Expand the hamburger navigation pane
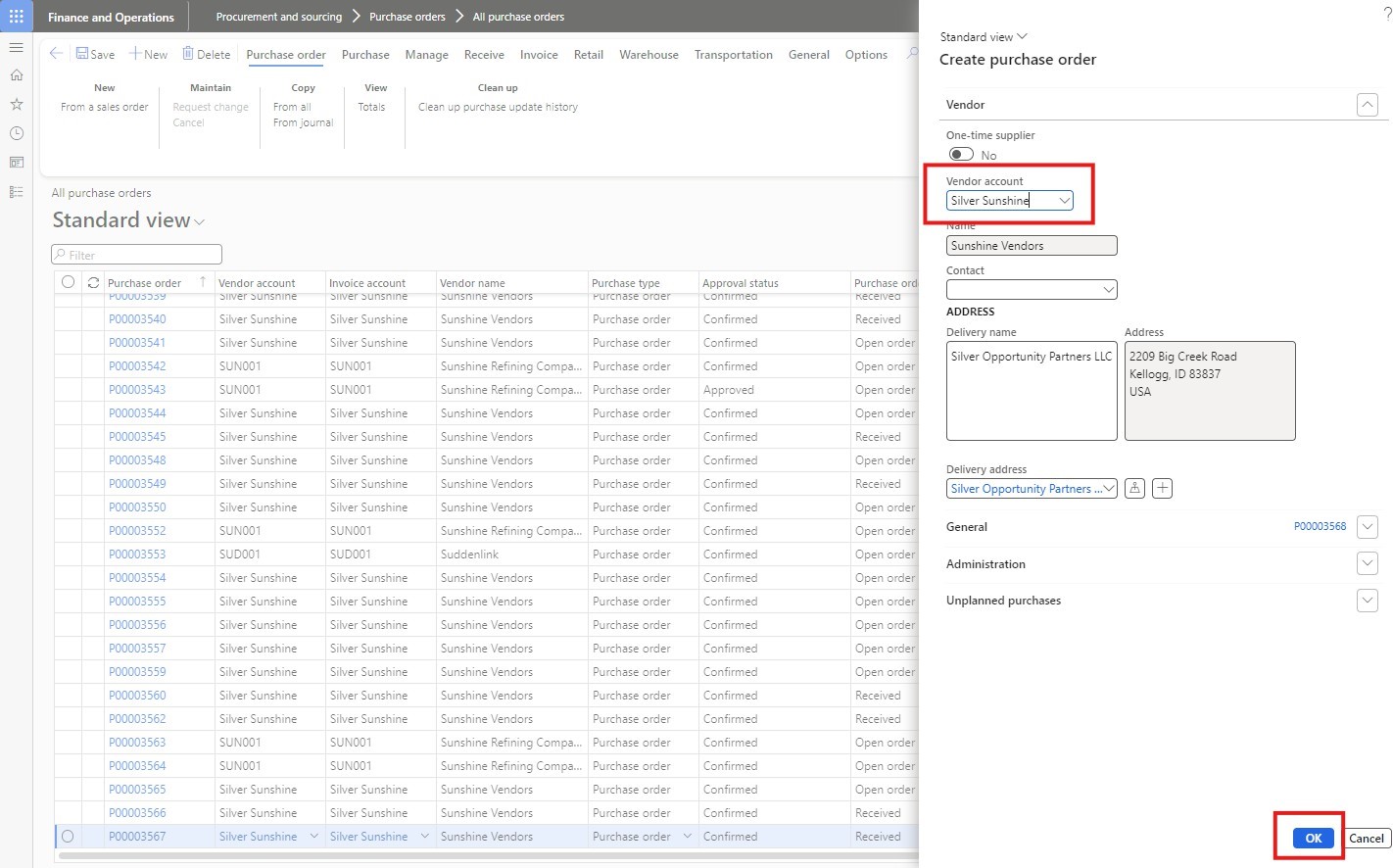1393x868 pixels. (17, 47)
